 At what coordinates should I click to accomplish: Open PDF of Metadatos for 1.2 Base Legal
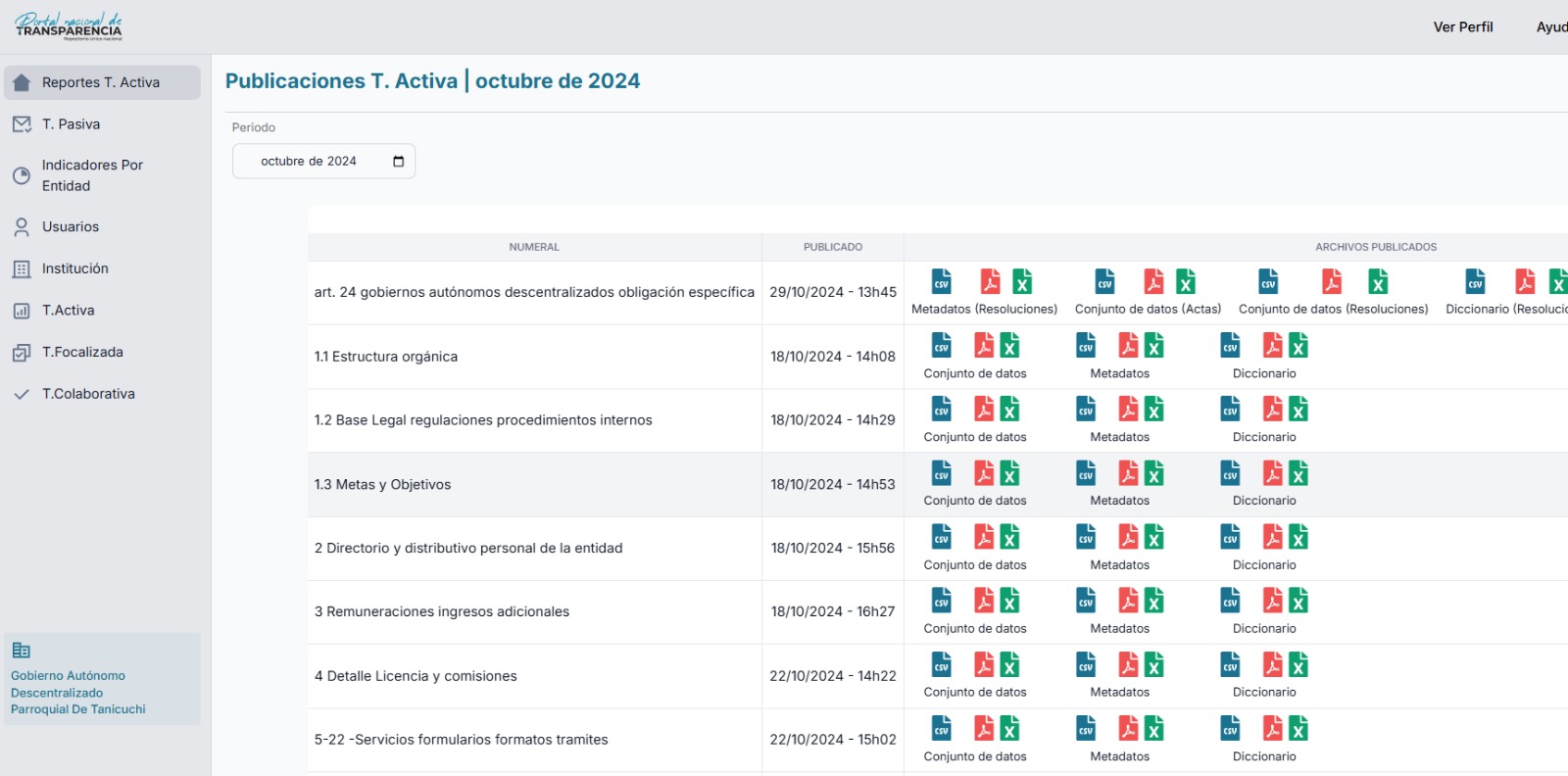point(1128,410)
